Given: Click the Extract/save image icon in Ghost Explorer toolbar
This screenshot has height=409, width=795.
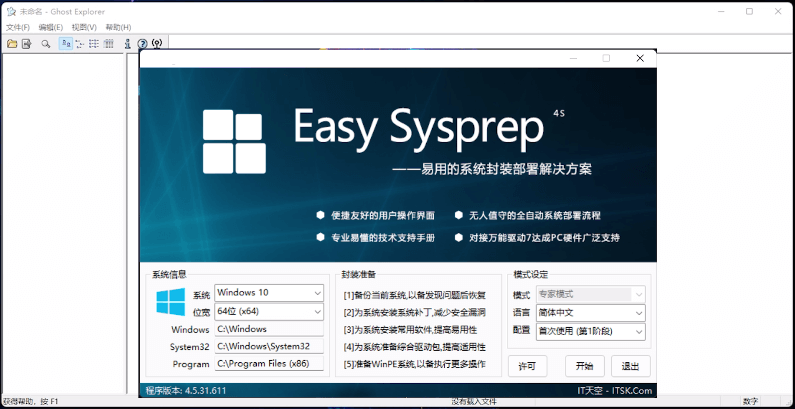Looking at the screenshot, I should [x=26, y=44].
